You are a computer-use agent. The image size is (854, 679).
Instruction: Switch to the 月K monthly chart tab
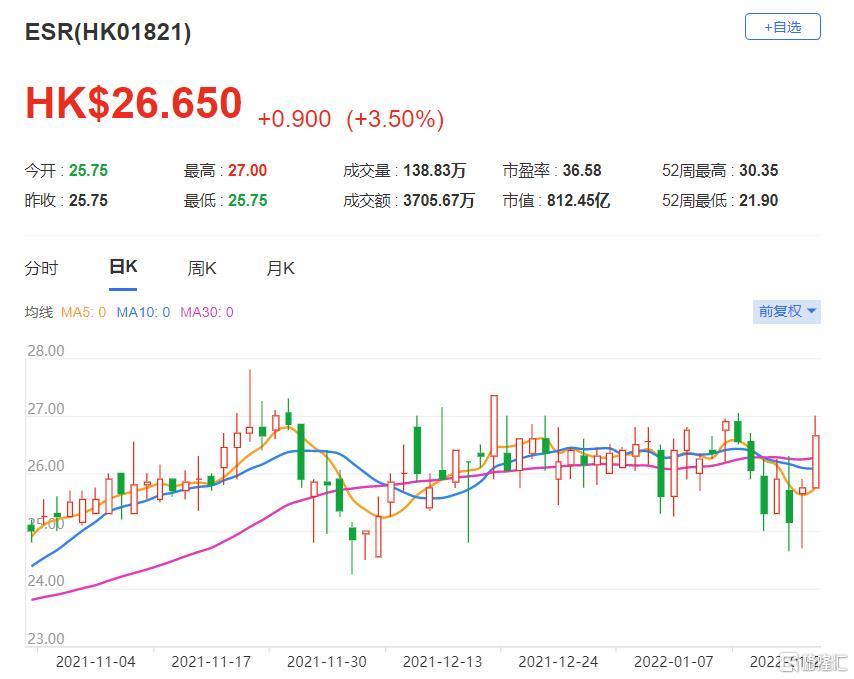click(x=280, y=268)
